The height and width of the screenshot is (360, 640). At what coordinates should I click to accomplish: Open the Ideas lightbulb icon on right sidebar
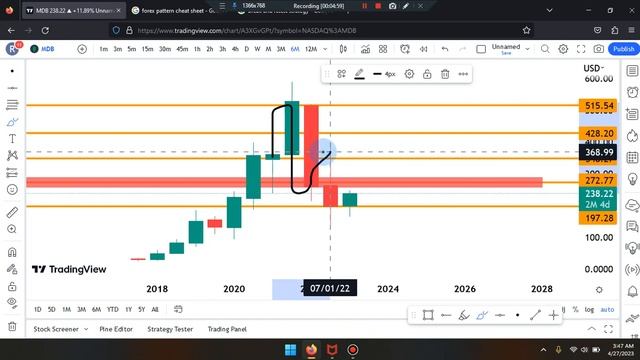point(632,179)
